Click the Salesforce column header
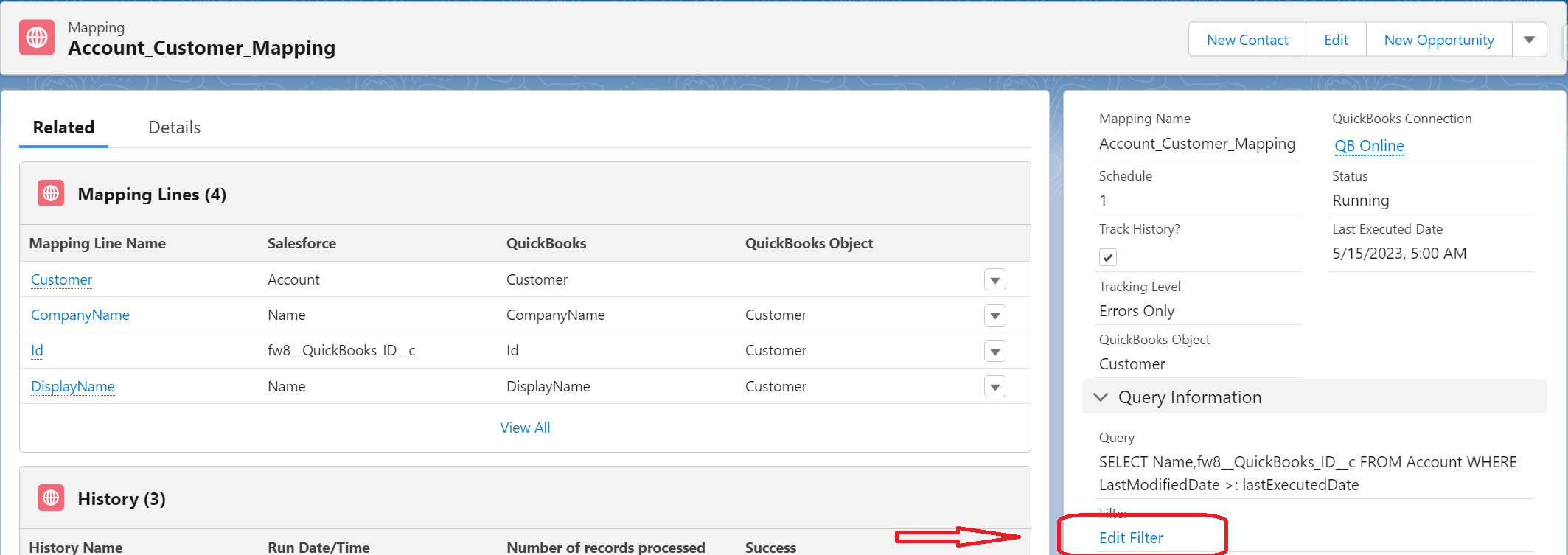This screenshot has width=1568, height=555. point(302,243)
